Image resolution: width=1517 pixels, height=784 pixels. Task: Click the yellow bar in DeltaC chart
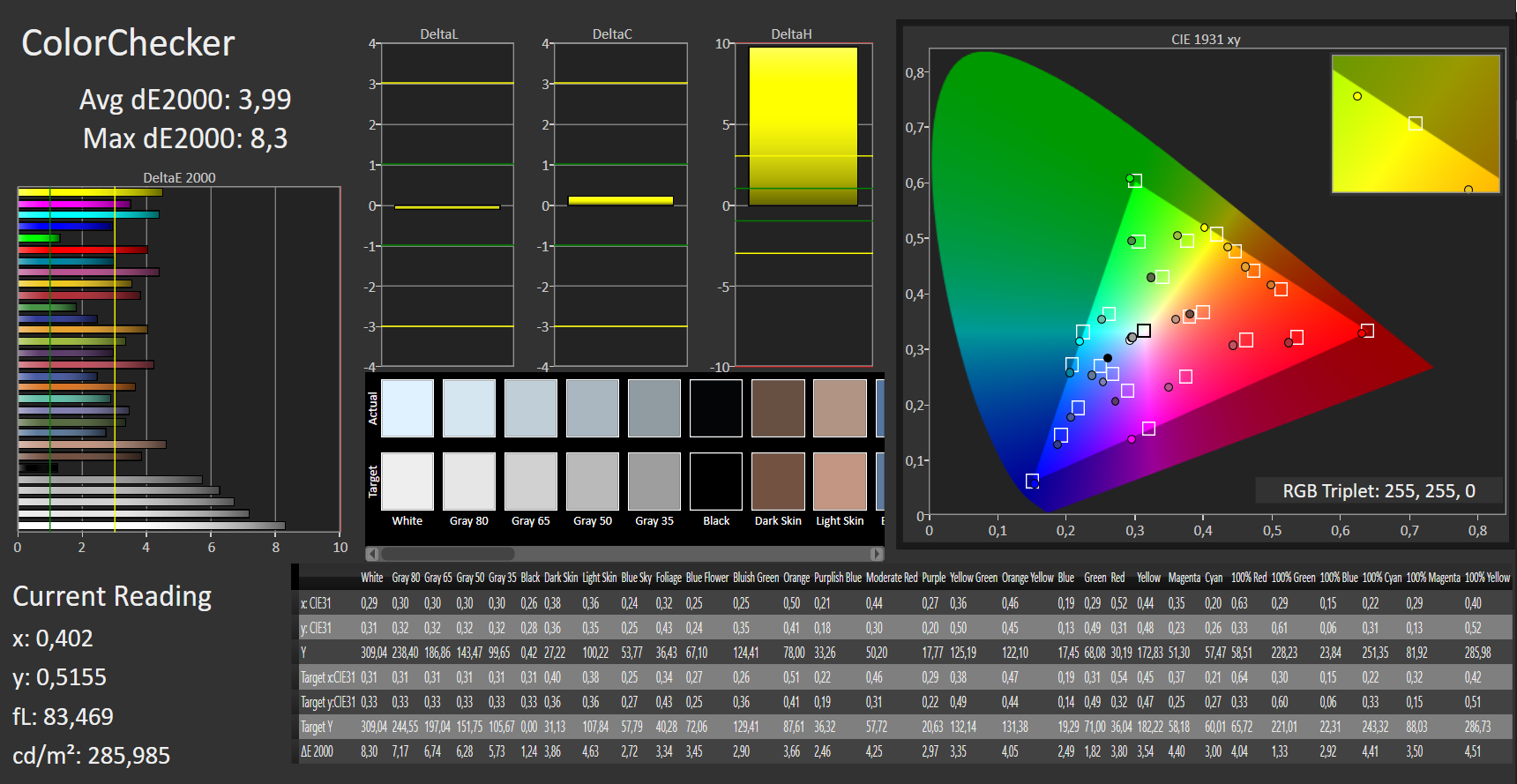(620, 201)
